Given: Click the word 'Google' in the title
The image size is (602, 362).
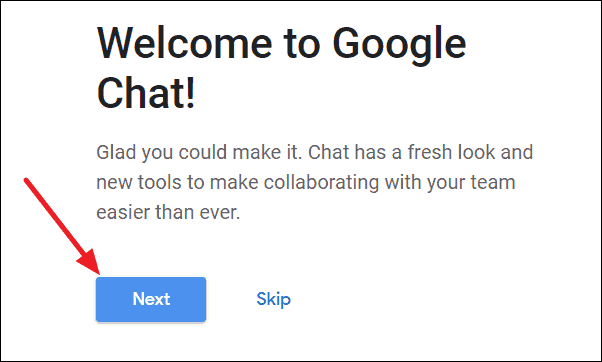Looking at the screenshot, I should 399,46.
